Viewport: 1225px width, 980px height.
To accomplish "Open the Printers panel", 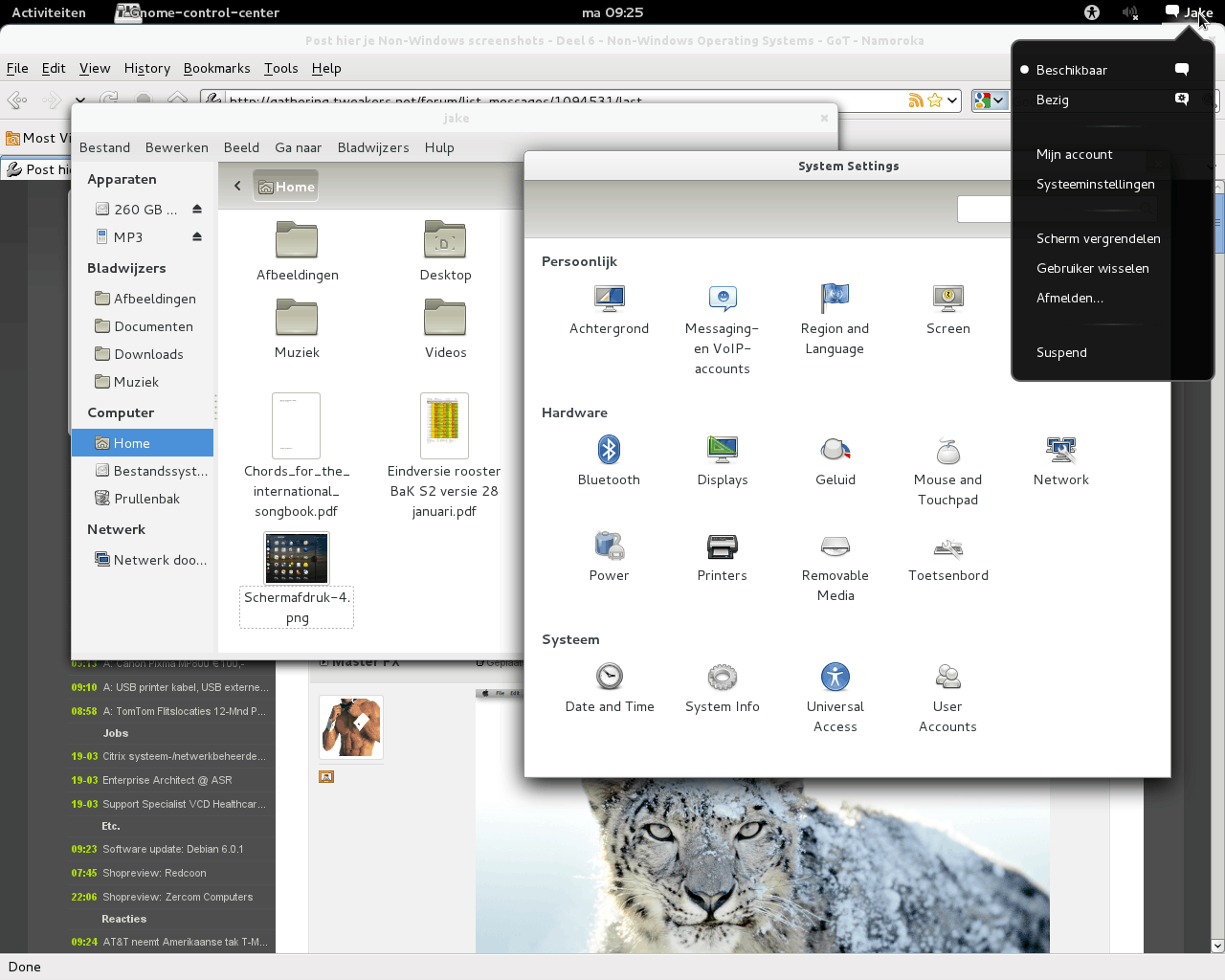I will pos(723,556).
